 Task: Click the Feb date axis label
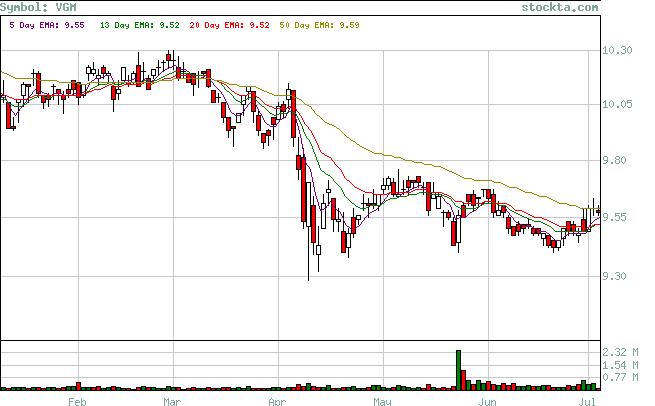[77, 401]
